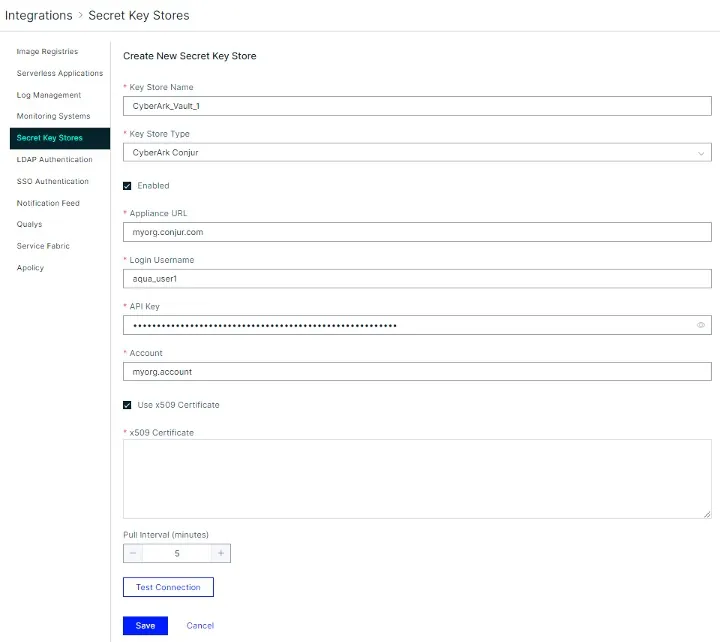Open Service Fabric integration
720x642 pixels.
43,246
